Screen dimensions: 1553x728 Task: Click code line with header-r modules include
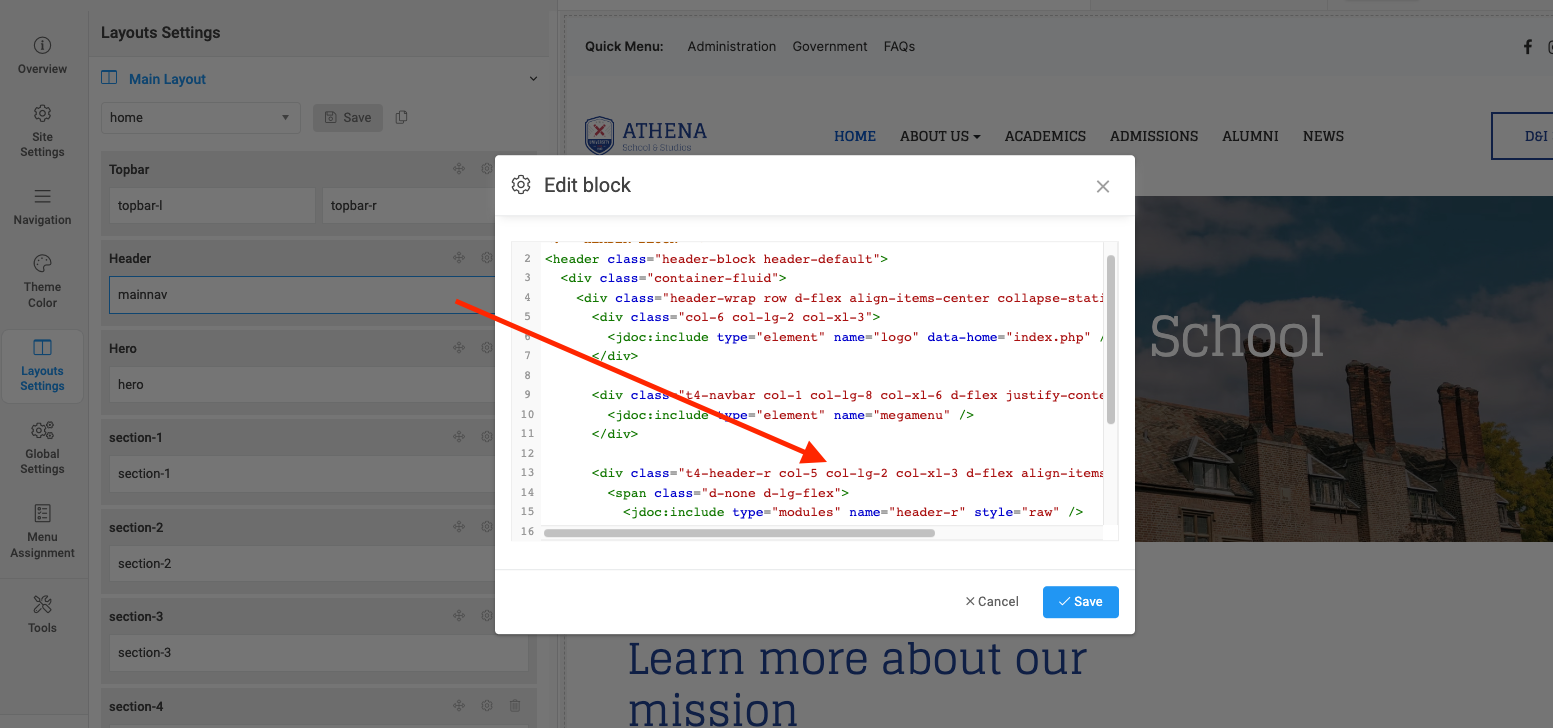click(x=853, y=512)
